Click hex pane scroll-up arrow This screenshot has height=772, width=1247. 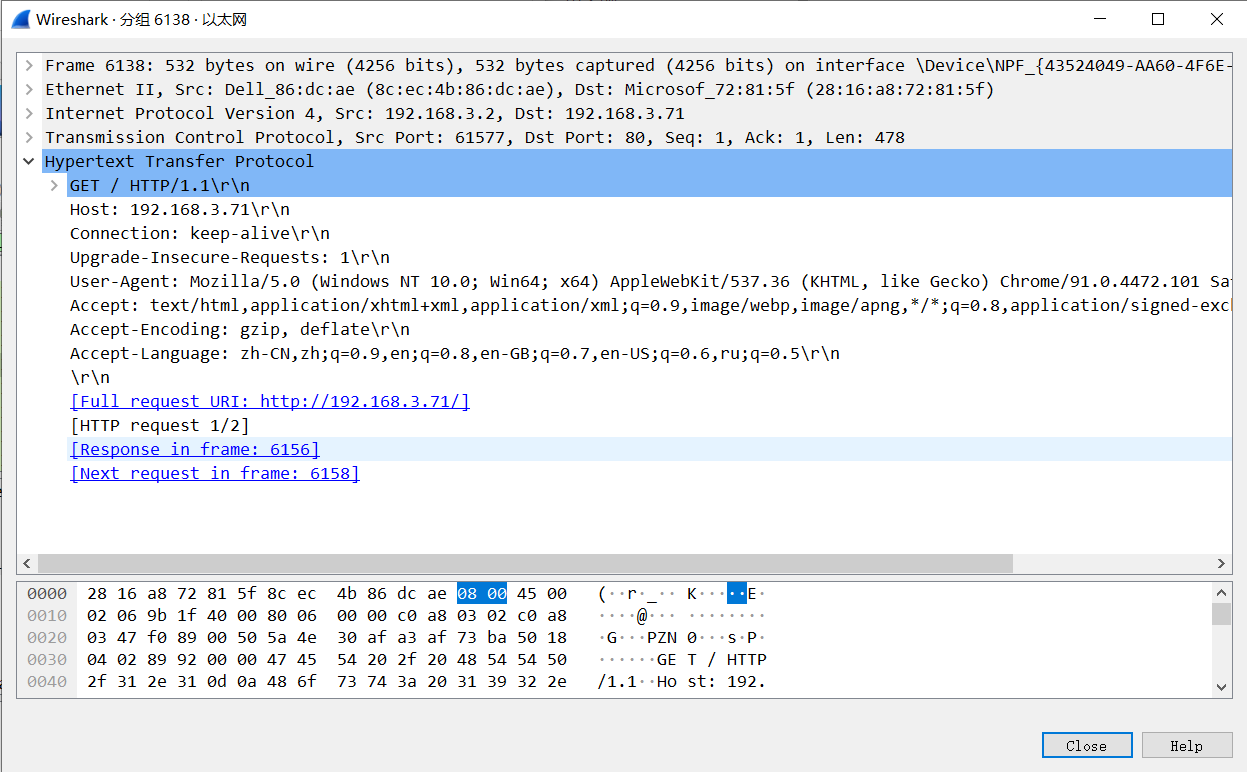[1221, 592]
